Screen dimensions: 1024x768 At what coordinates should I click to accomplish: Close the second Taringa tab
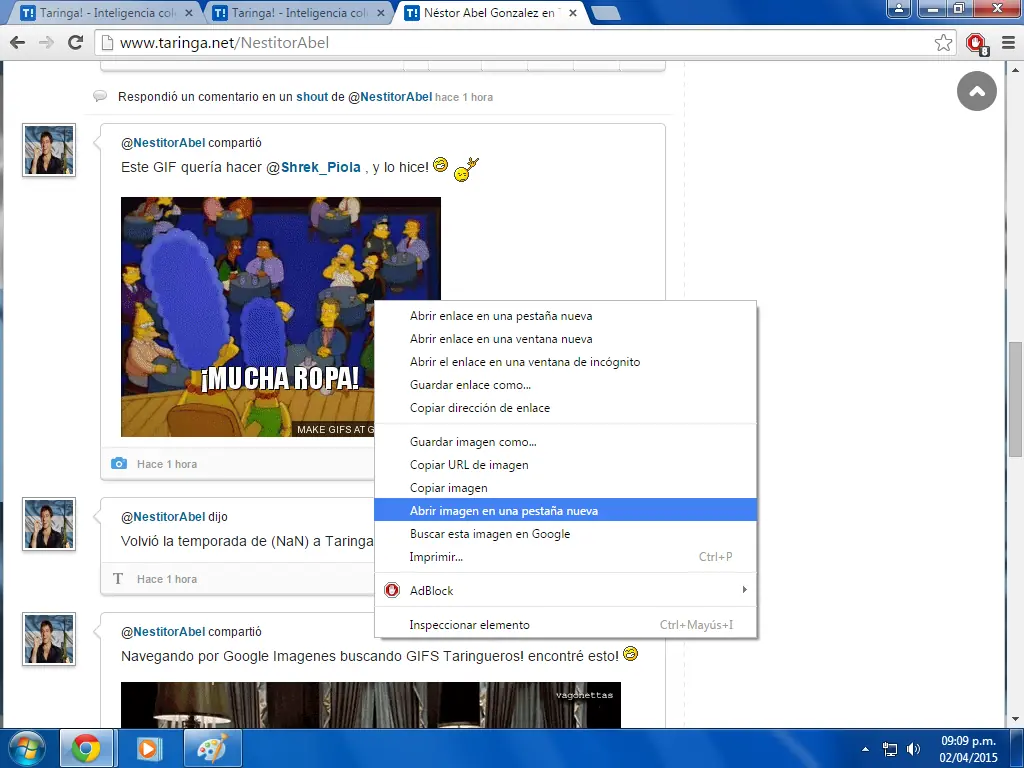[381, 12]
